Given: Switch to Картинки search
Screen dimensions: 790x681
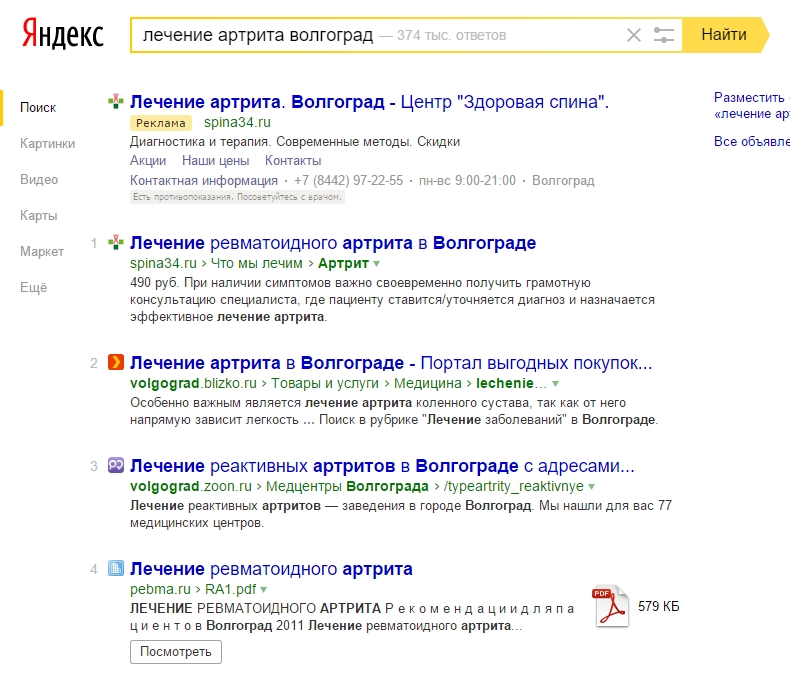Looking at the screenshot, I should [x=47, y=144].
